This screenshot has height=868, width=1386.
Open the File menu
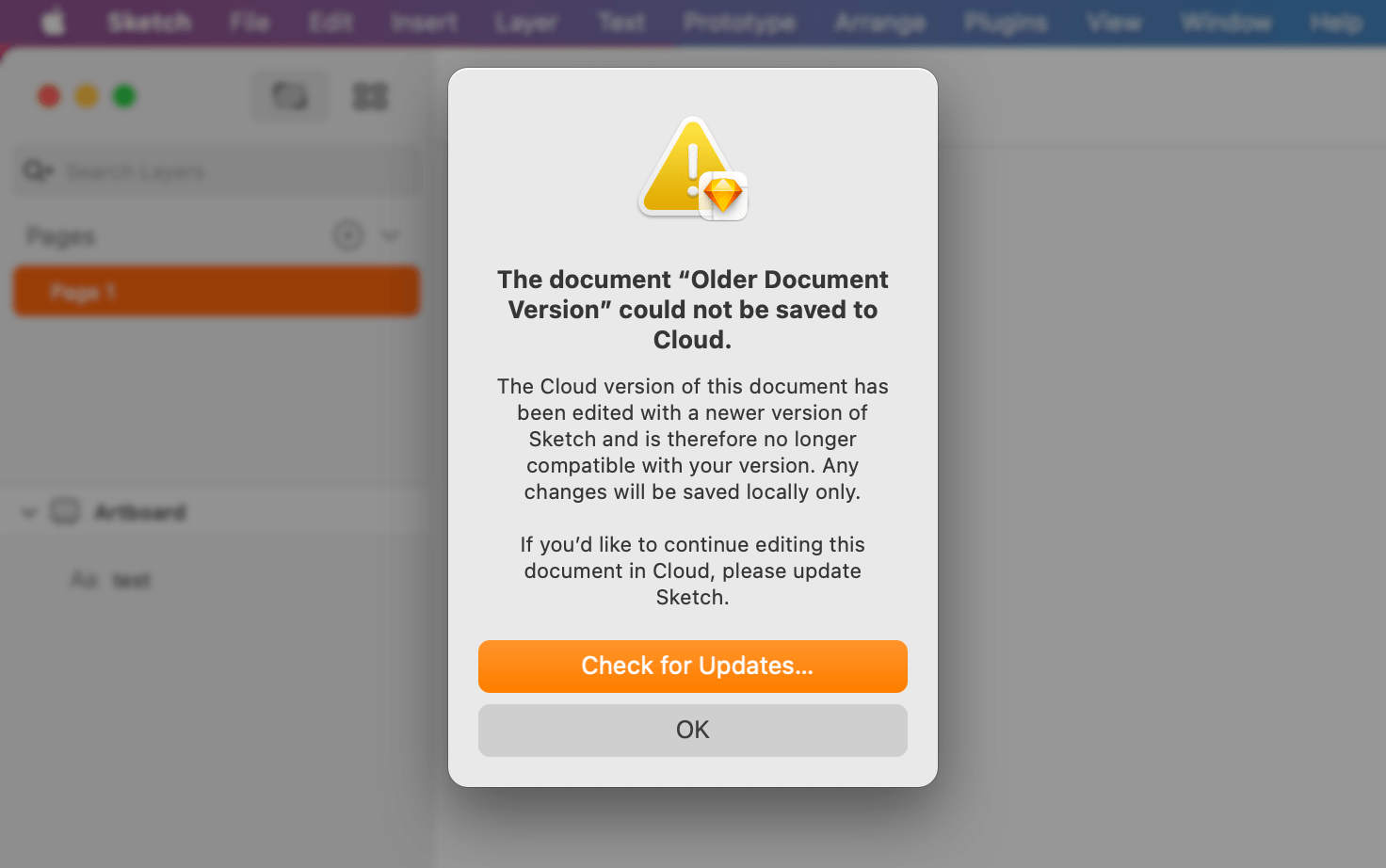(250, 22)
